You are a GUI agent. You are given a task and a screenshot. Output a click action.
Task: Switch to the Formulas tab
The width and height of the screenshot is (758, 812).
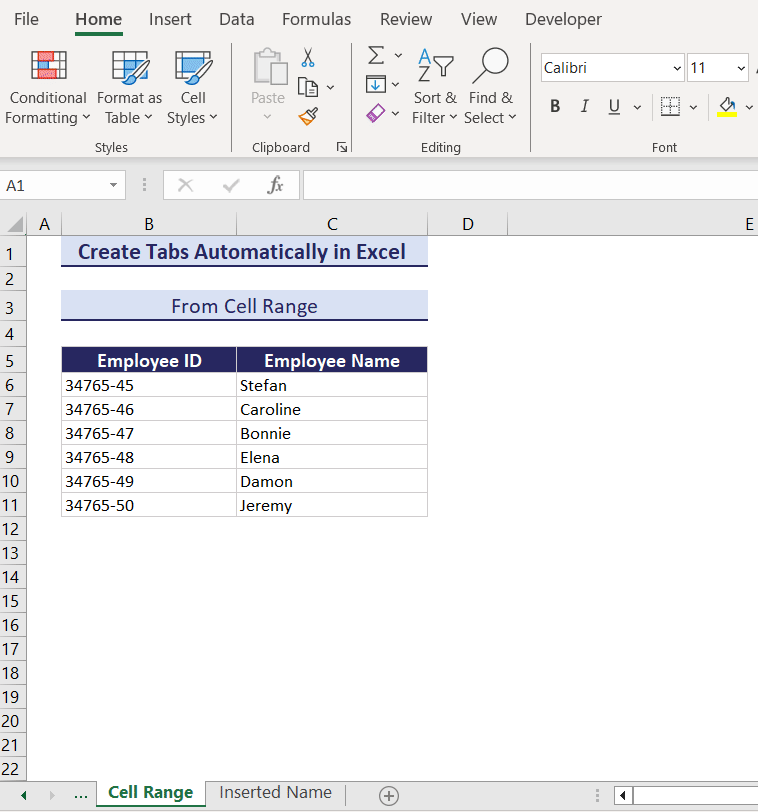point(316,19)
